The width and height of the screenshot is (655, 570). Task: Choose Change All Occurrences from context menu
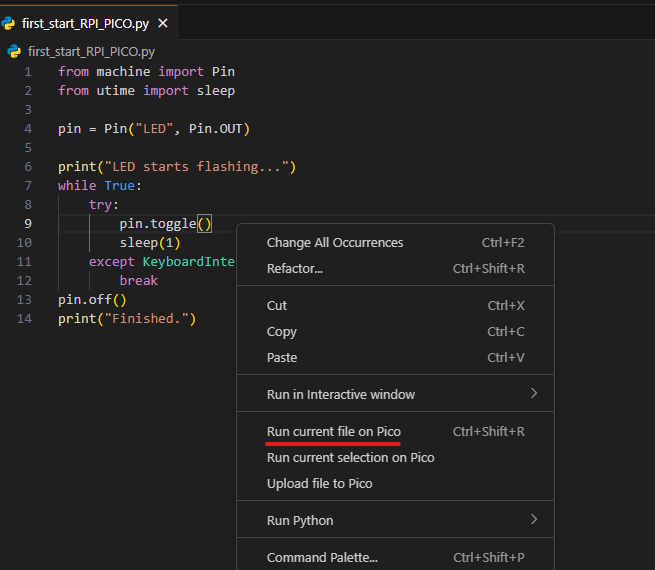tap(395, 243)
